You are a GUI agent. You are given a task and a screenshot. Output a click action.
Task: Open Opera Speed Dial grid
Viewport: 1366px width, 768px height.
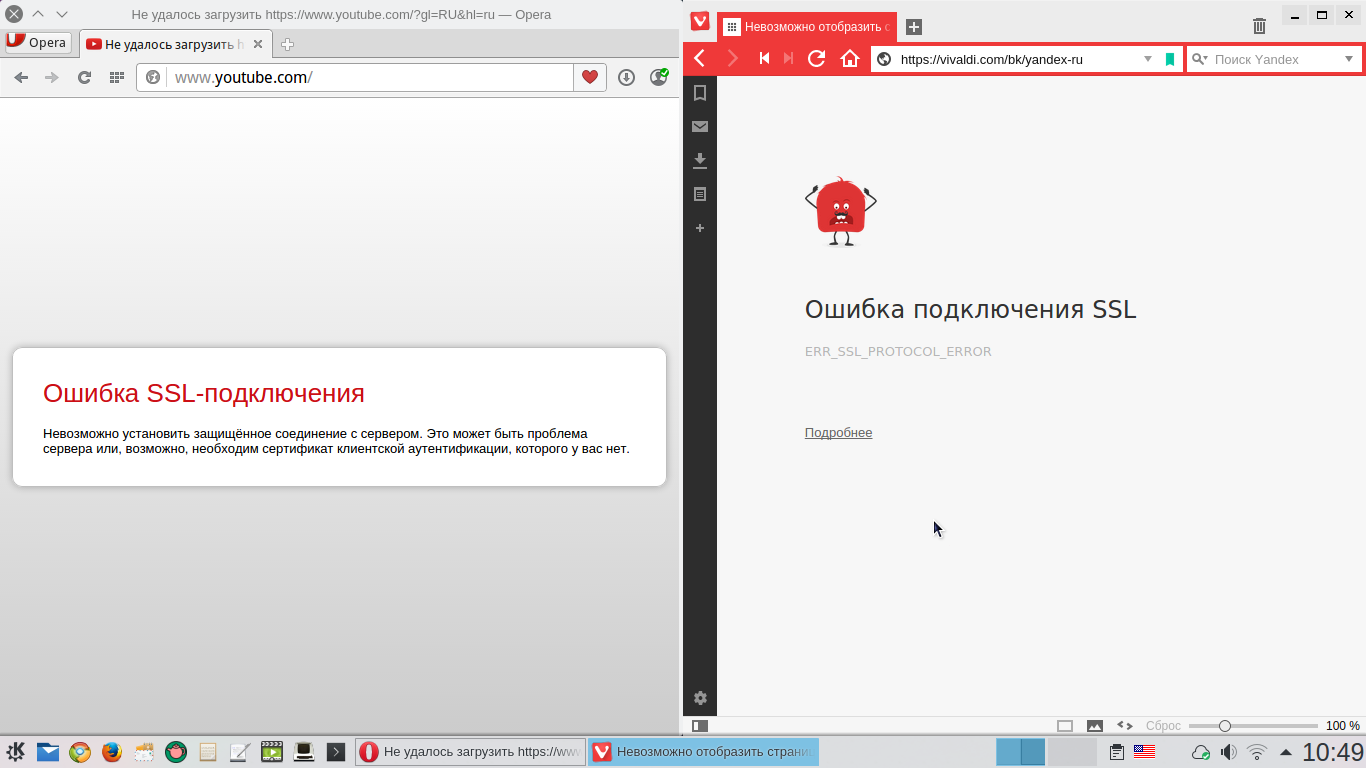click(117, 77)
